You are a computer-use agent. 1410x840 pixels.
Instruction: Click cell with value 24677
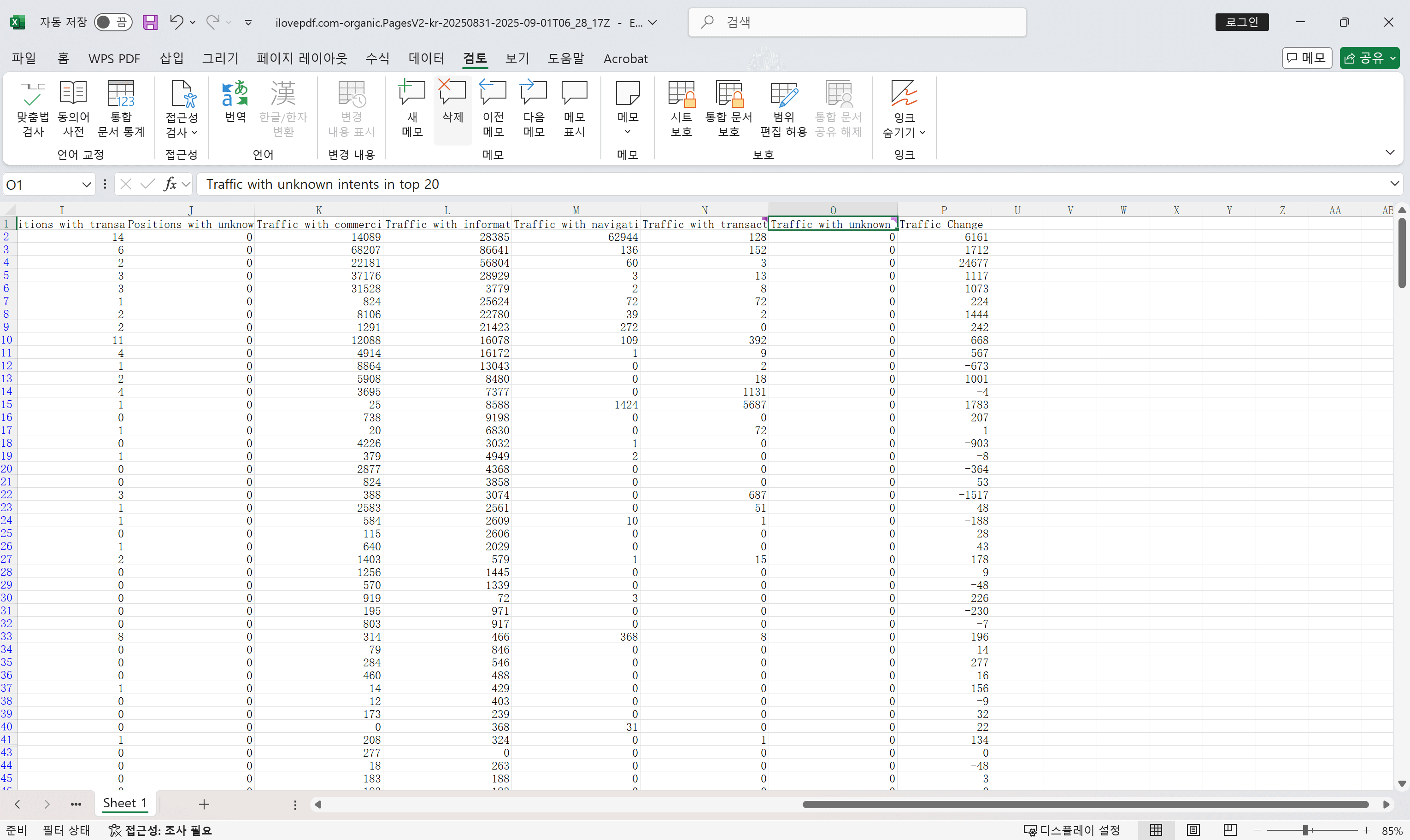pyautogui.click(x=943, y=262)
